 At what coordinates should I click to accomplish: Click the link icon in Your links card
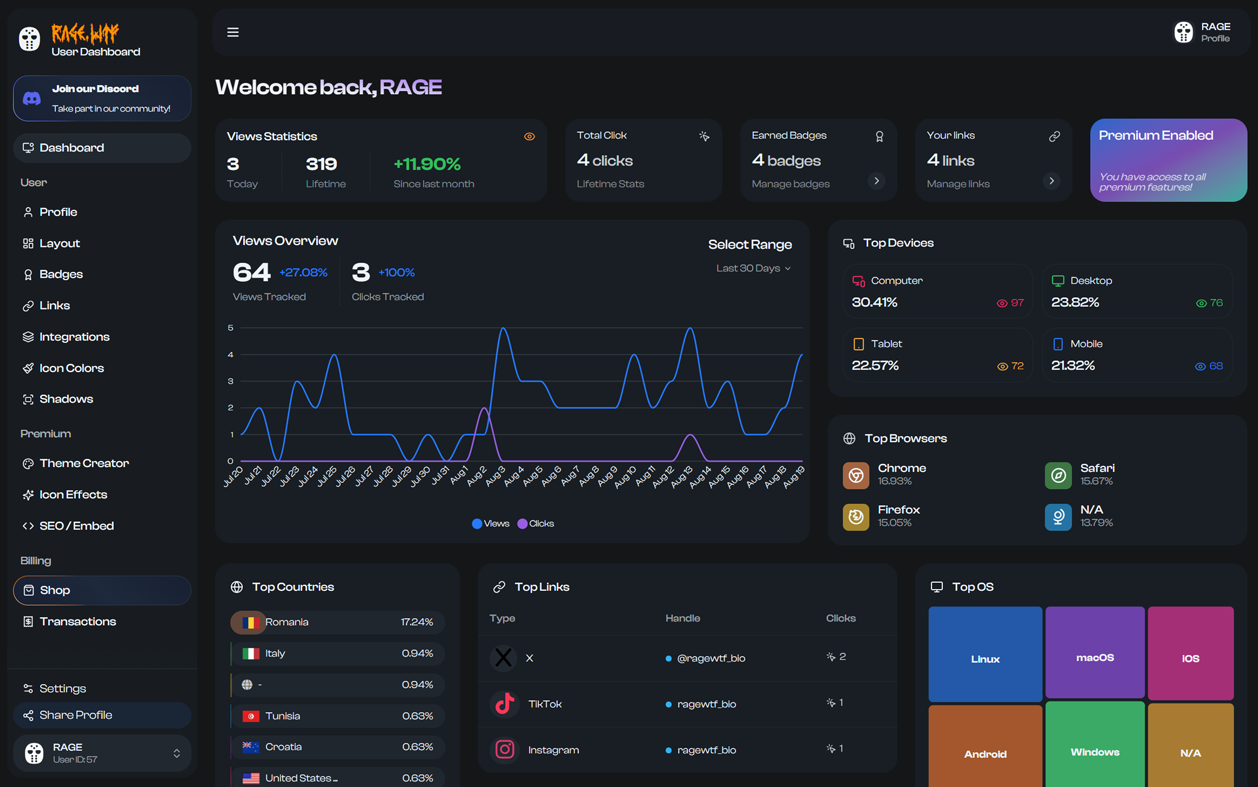click(x=1054, y=137)
